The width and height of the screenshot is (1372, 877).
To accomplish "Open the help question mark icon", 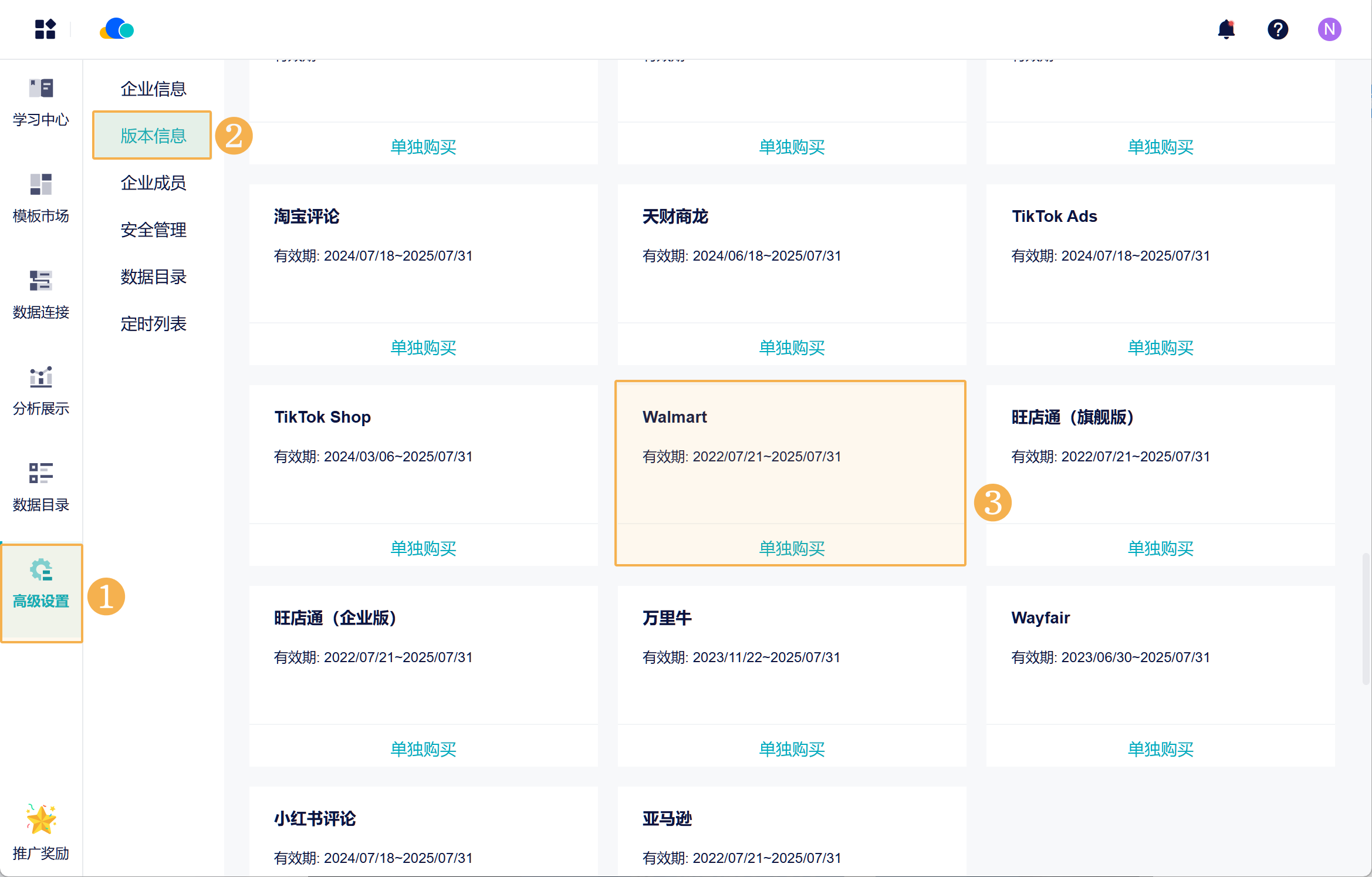I will tap(1278, 29).
